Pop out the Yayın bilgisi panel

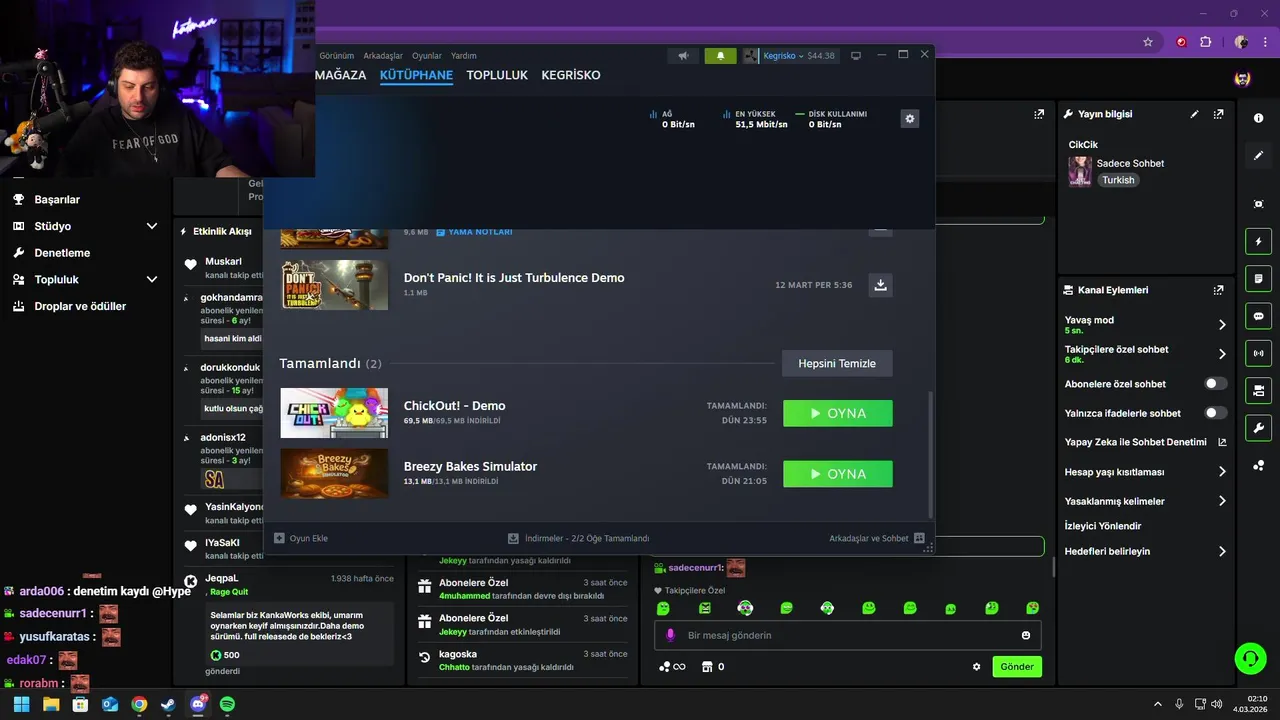[1218, 114]
